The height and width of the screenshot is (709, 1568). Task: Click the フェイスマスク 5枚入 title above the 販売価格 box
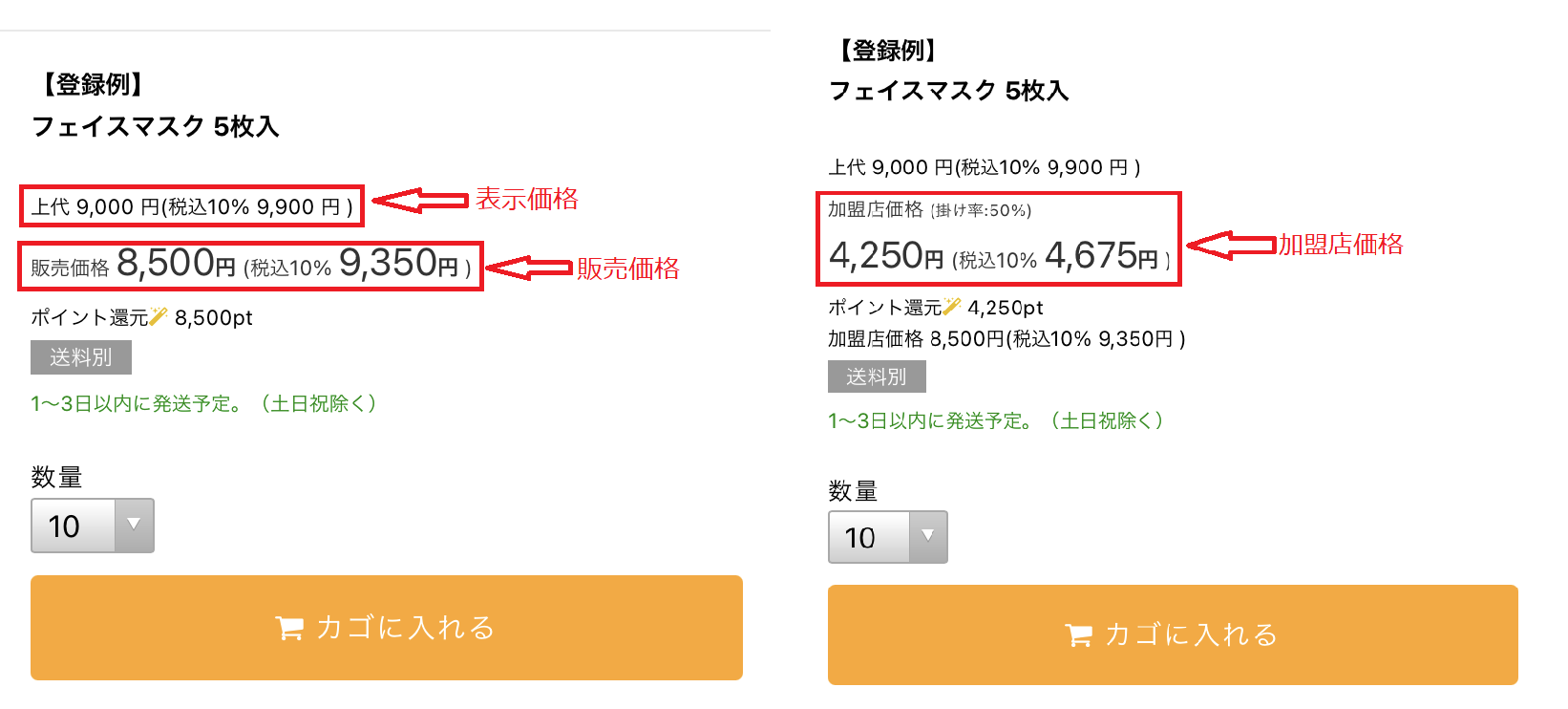156,126
